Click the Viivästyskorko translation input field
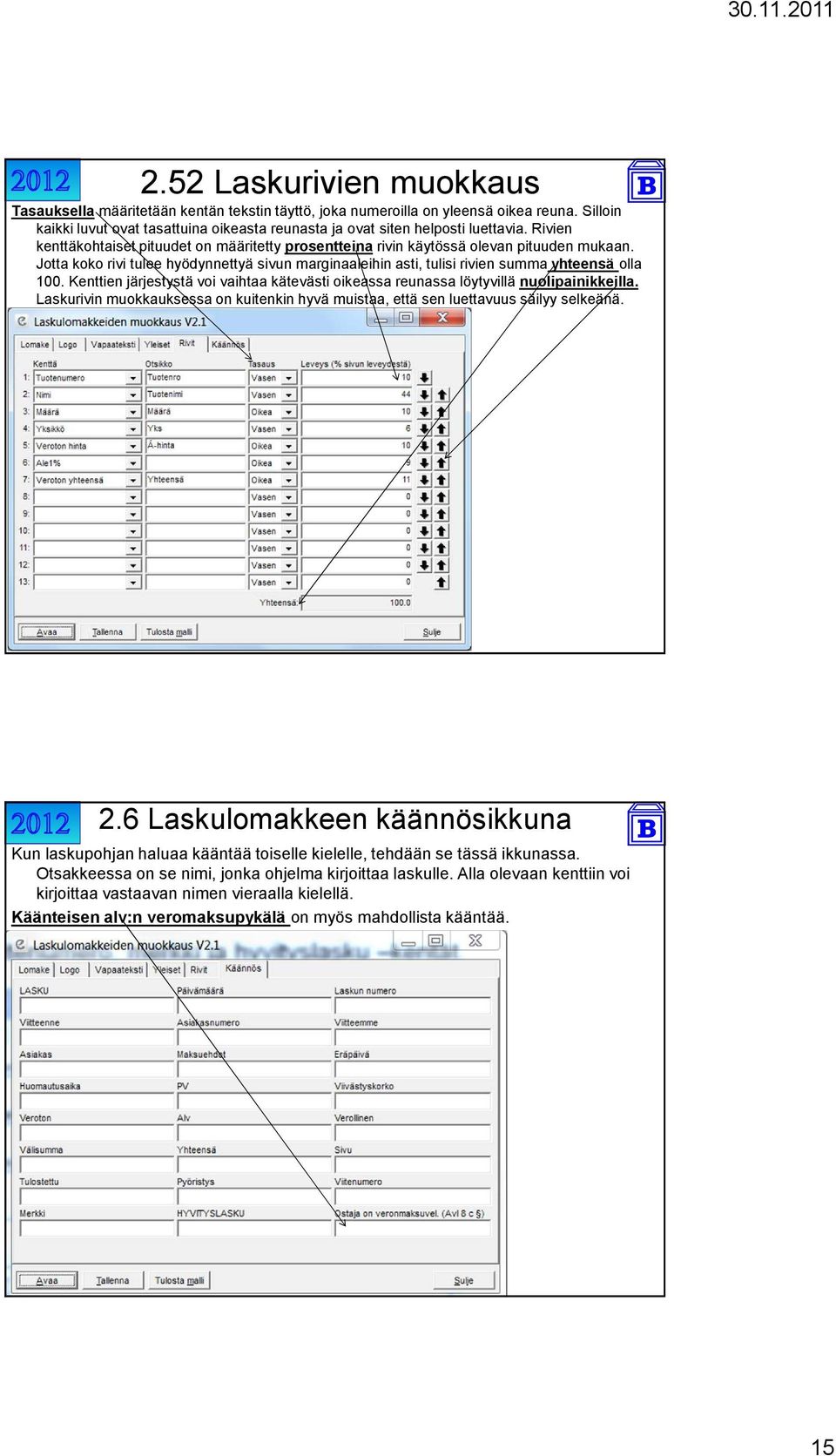Image resolution: width=836 pixels, height=1456 pixels. click(412, 1102)
